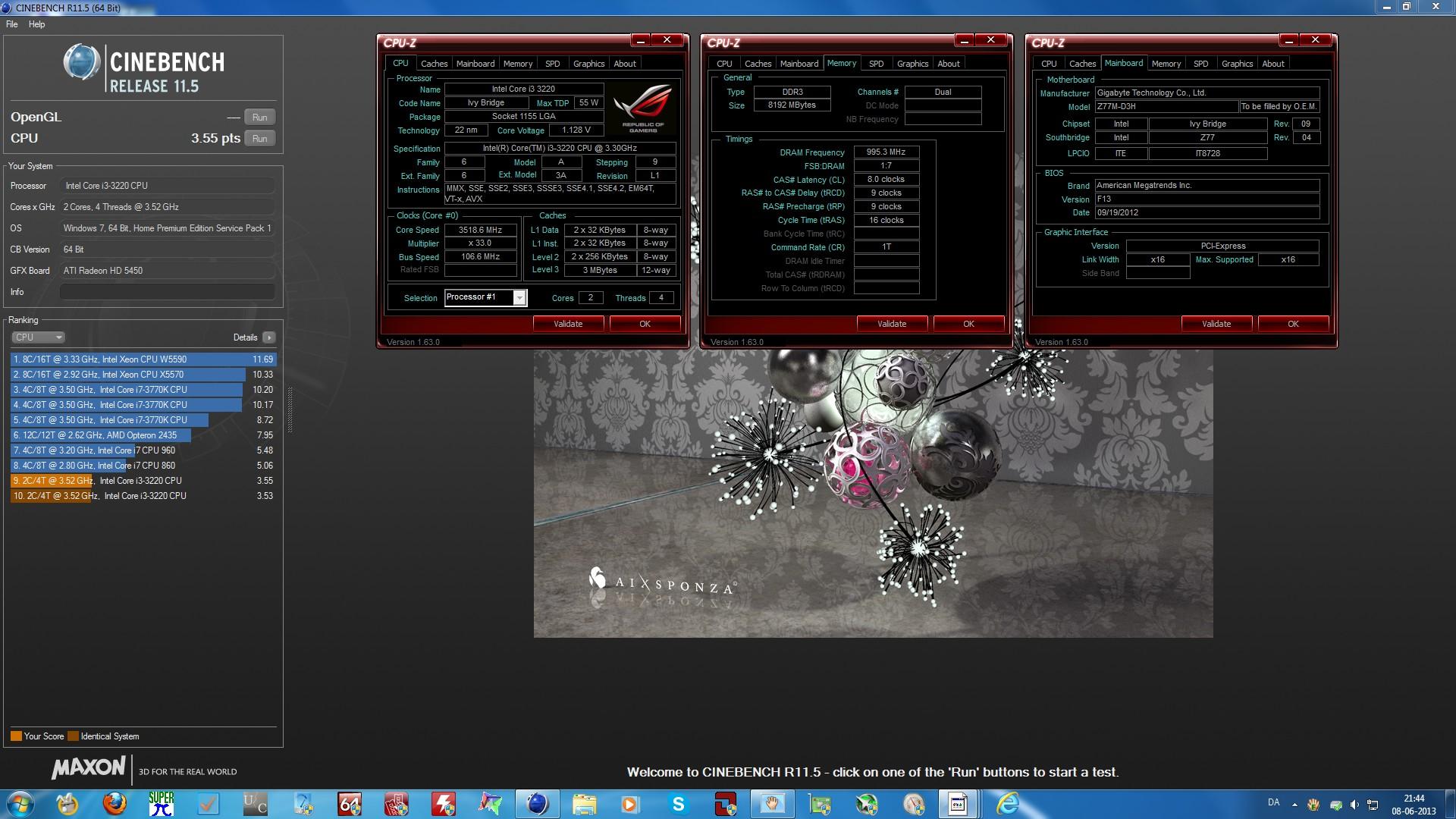Image resolution: width=1456 pixels, height=819 pixels.
Task: Click the checkmark app taskbar icon
Action: (x=208, y=804)
